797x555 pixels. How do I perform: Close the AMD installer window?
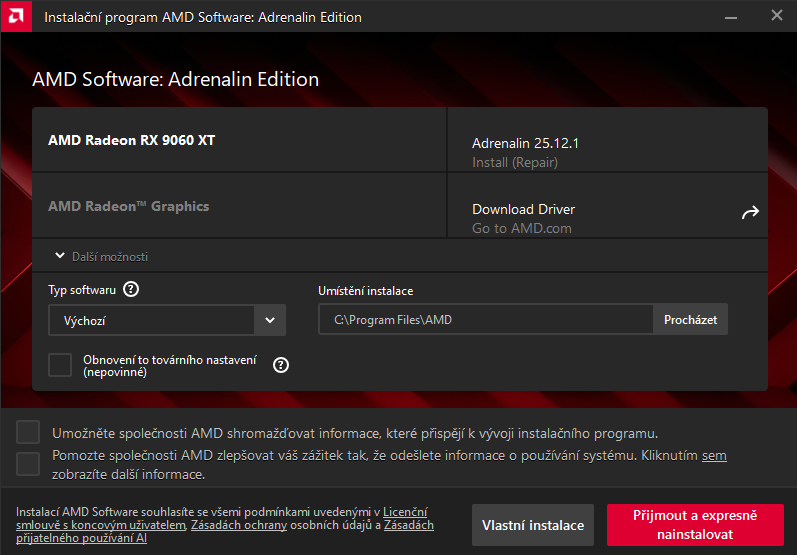point(777,16)
